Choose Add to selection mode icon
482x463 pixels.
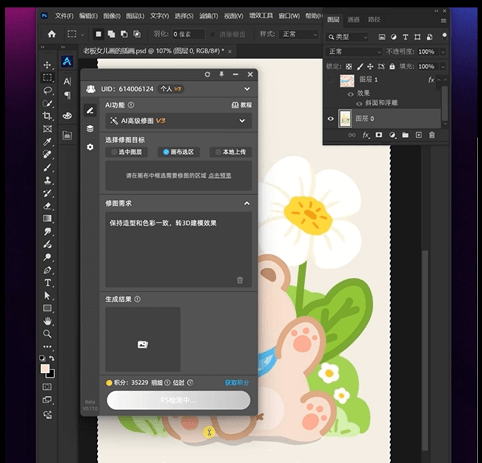click(111, 34)
